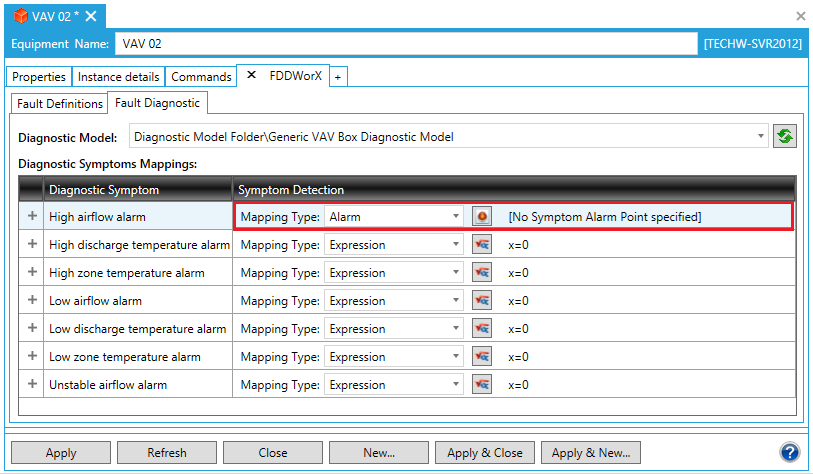Open Mapping Type dropdown for High airflow alarm
The height and width of the screenshot is (474, 813).
394,216
